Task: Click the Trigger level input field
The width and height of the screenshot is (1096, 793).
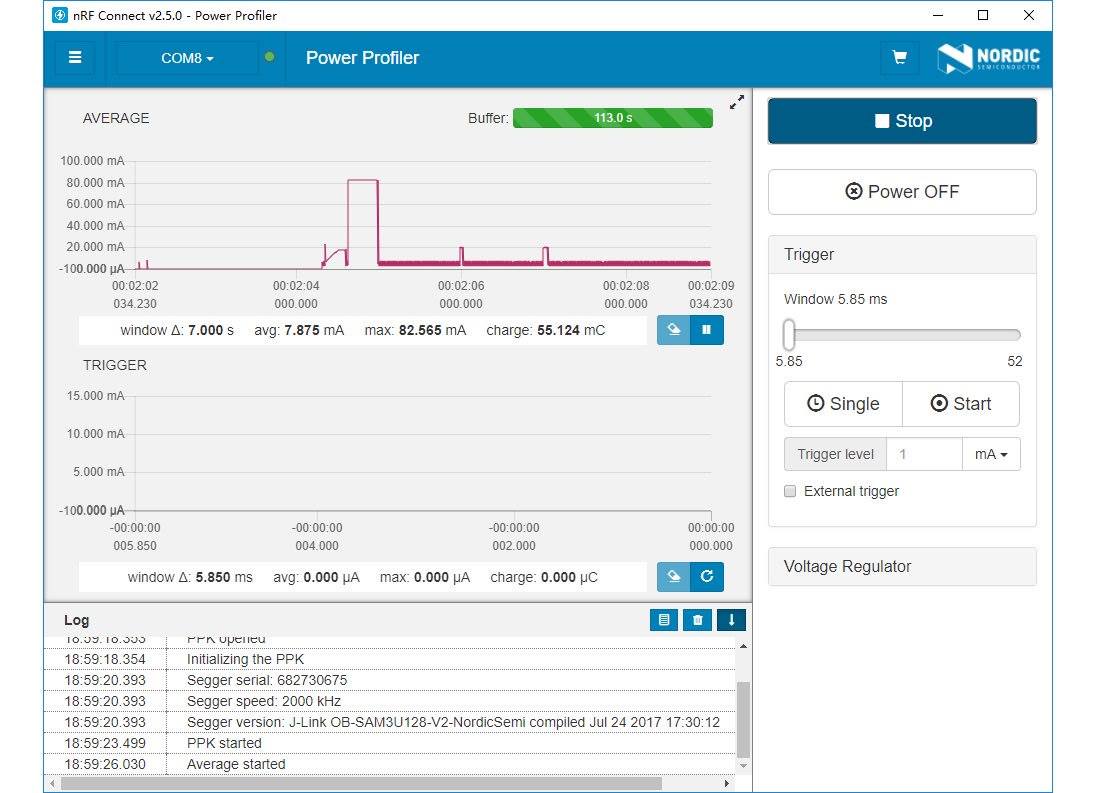Action: pyautogui.click(x=924, y=454)
